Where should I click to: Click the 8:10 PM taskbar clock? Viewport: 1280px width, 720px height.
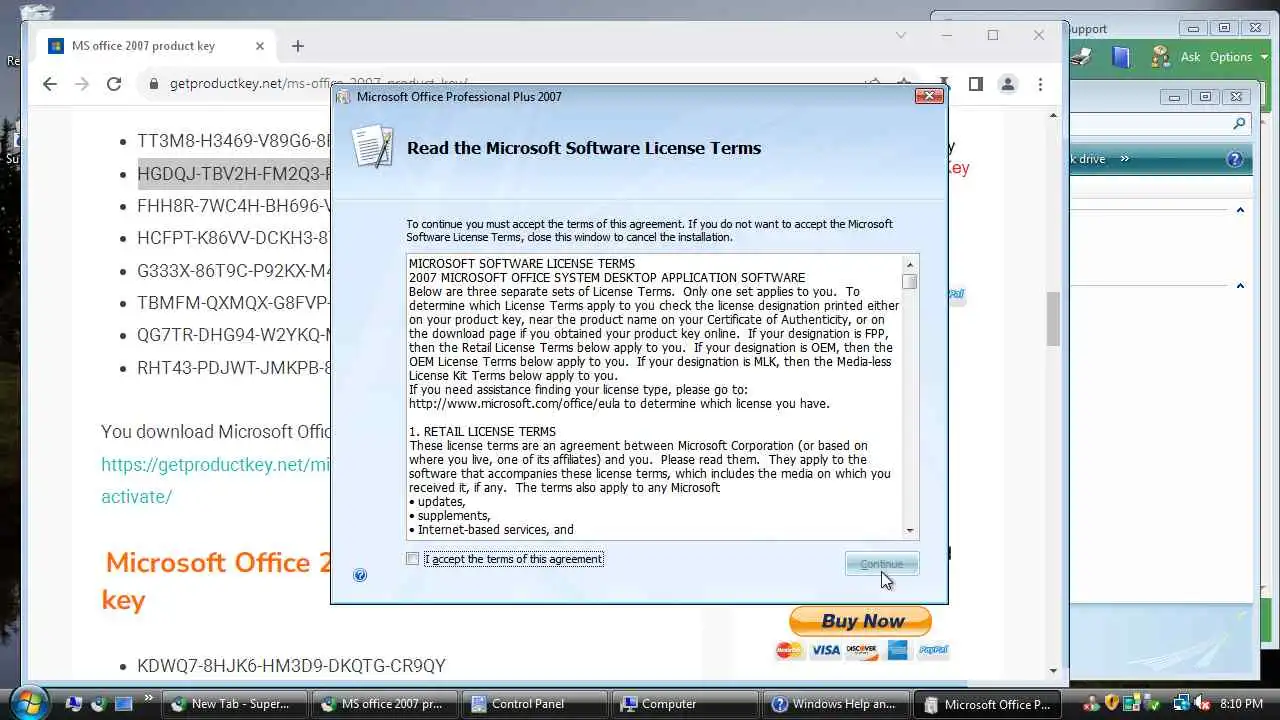tap(1241, 704)
